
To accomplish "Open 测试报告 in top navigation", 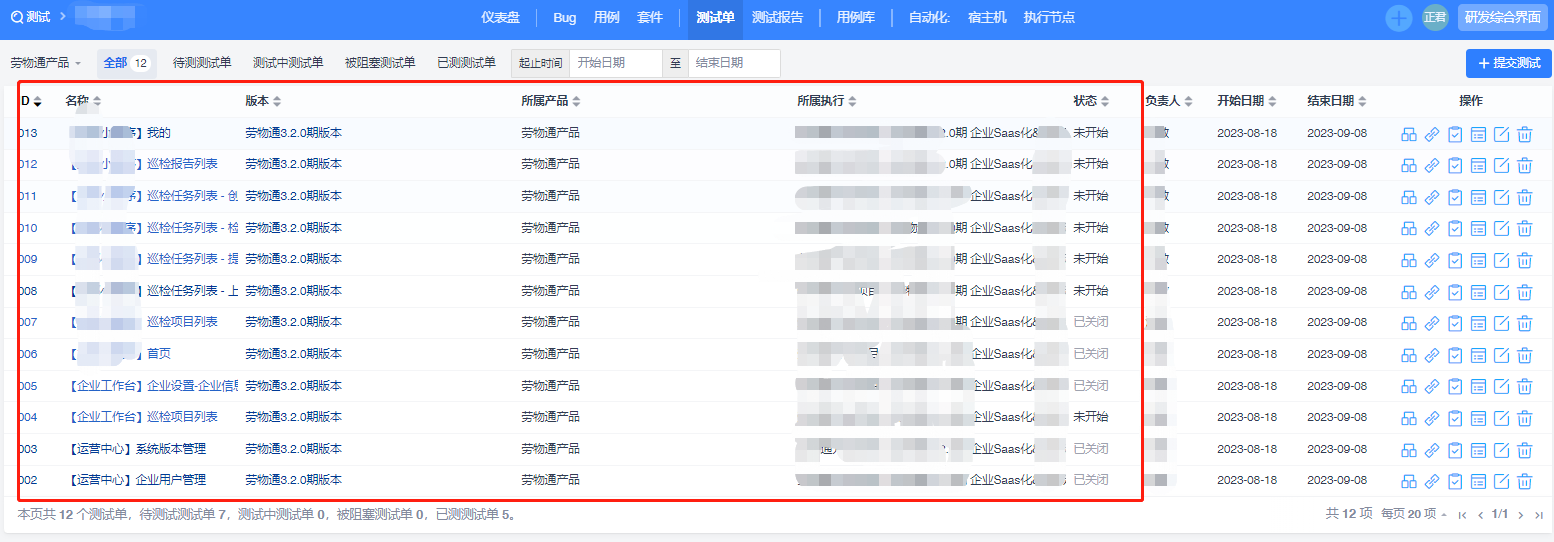I will [x=777, y=17].
